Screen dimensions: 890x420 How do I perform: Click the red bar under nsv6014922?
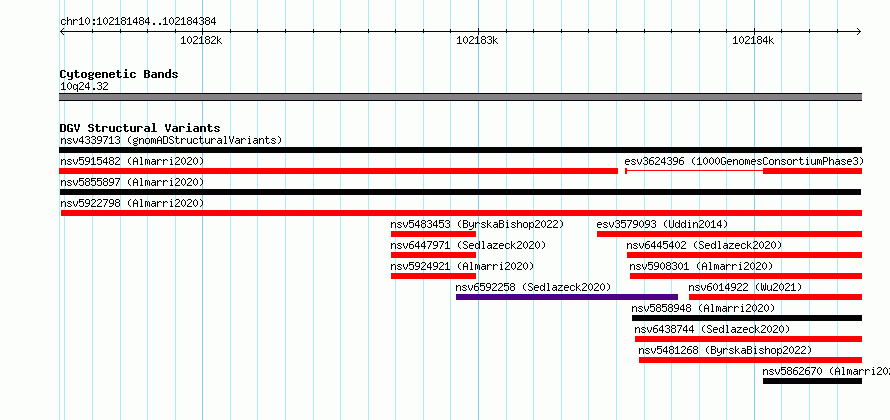click(x=775, y=297)
